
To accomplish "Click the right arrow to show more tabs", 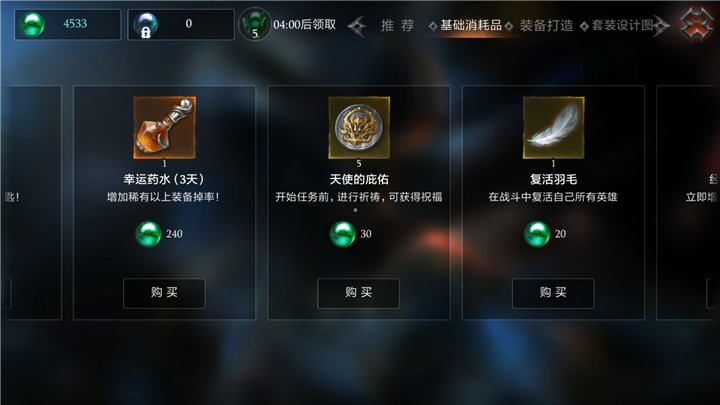I will coord(660,26).
